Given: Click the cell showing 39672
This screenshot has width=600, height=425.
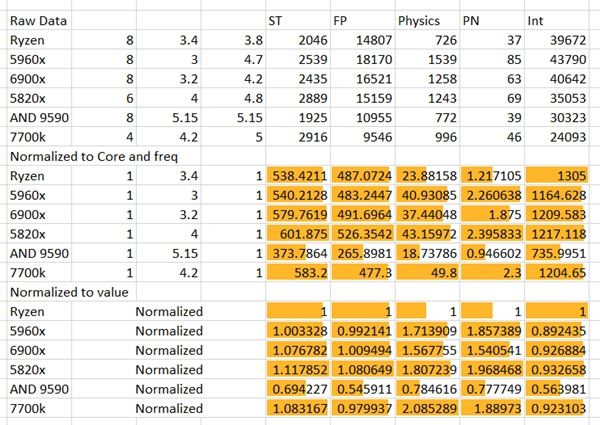Looking at the screenshot, I should (x=557, y=40).
